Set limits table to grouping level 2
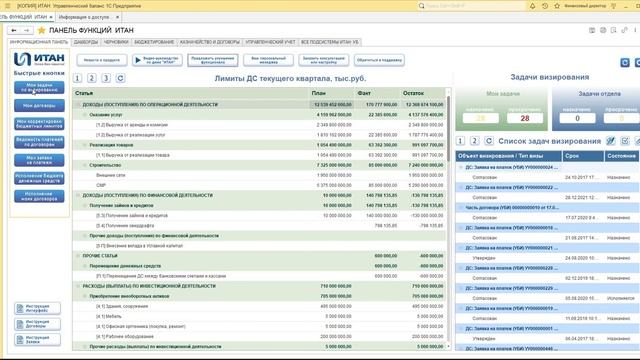640x360 pixels. pyautogui.click(x=92, y=78)
